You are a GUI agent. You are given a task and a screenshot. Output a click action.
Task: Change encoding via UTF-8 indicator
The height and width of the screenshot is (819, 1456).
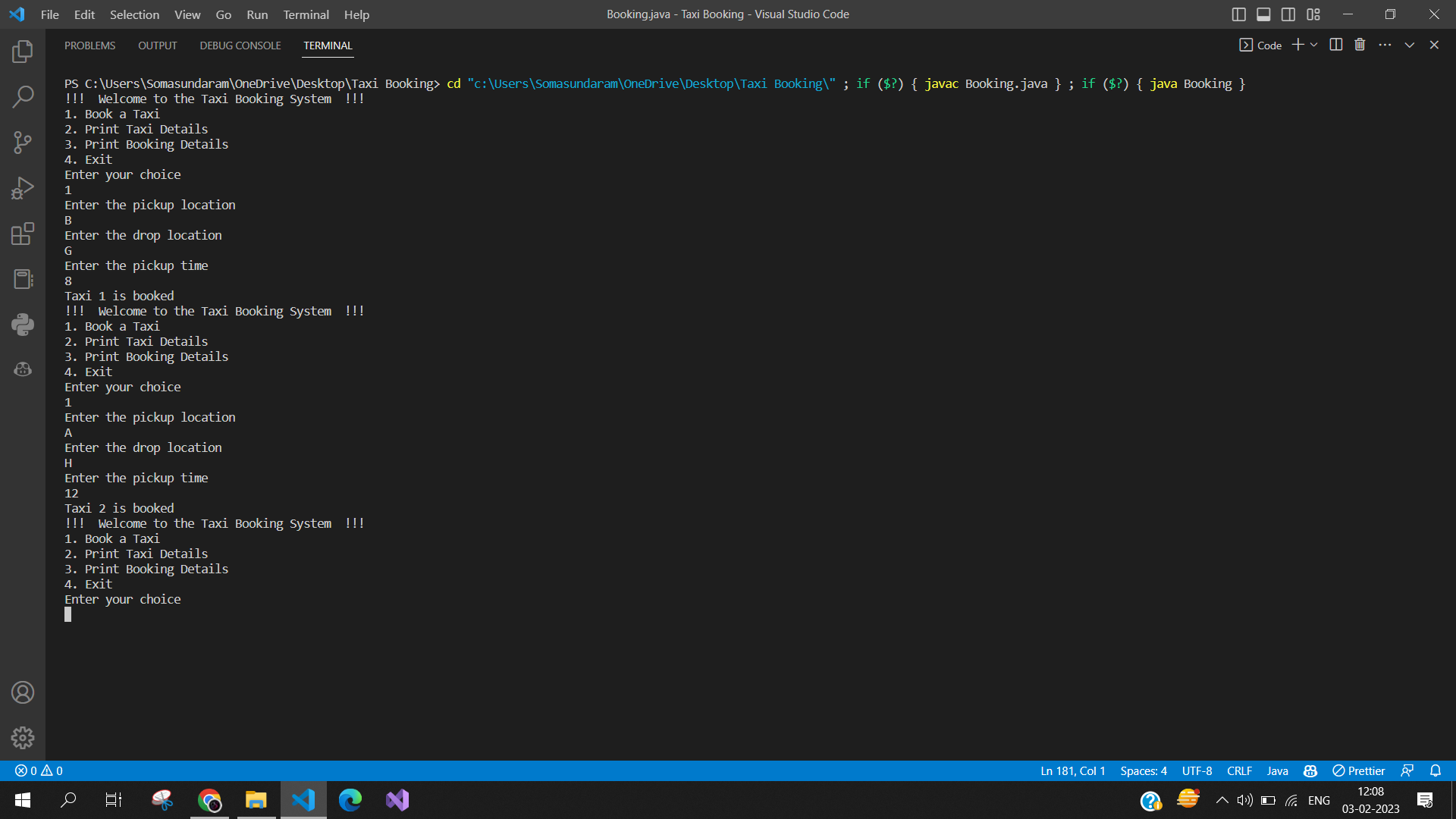pyautogui.click(x=1197, y=770)
